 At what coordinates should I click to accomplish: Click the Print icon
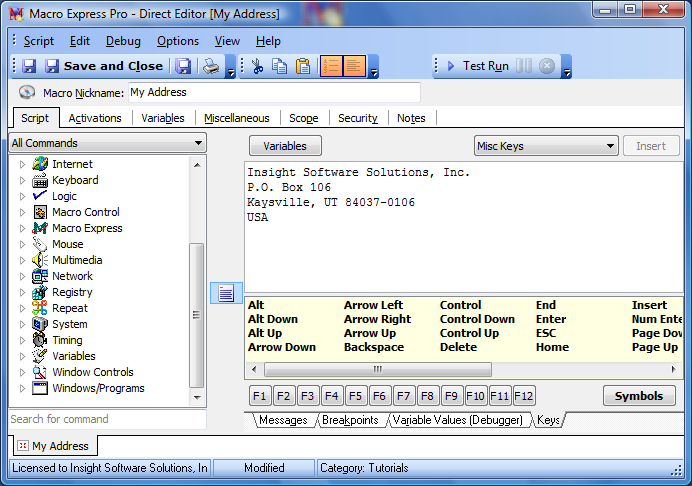coord(211,67)
